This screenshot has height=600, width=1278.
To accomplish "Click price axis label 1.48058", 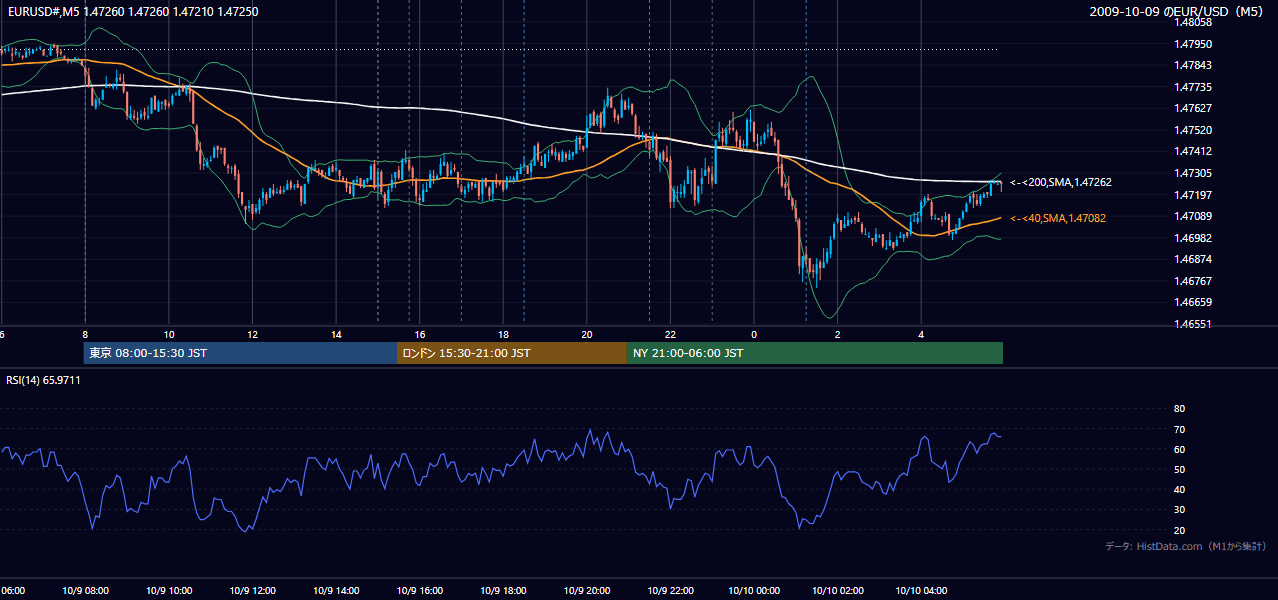I will pos(1194,22).
